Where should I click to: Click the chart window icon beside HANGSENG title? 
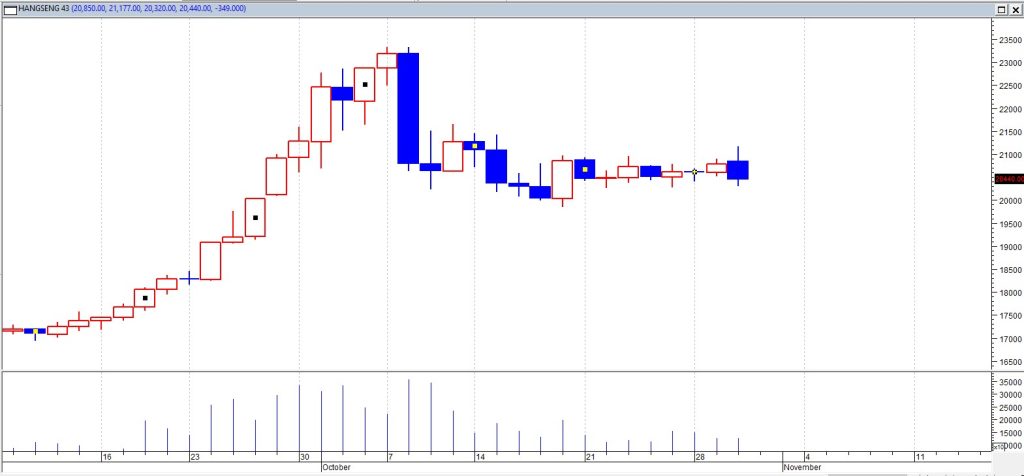[9, 8]
